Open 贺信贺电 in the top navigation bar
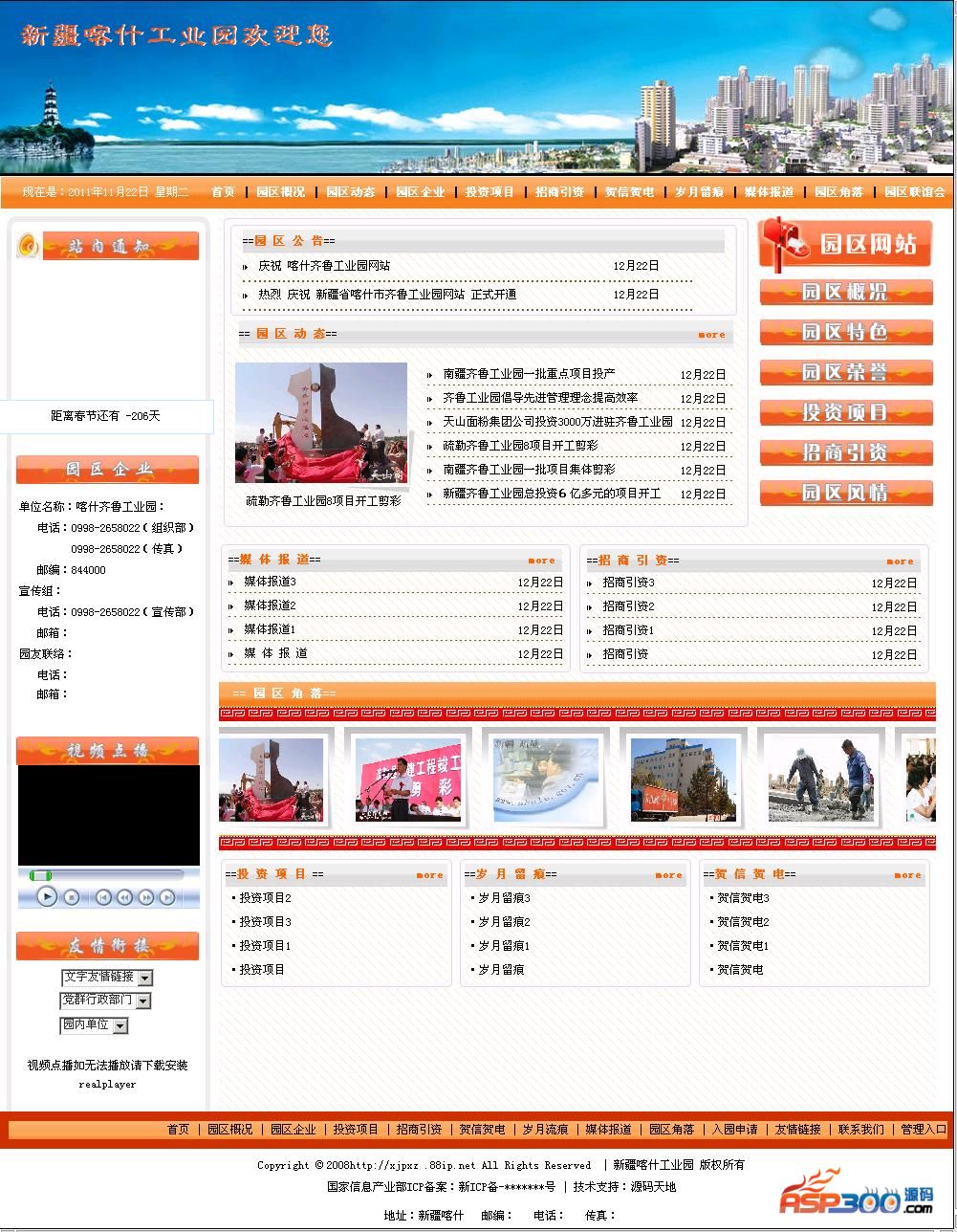Viewport: 957px width, 1232px height. (629, 192)
